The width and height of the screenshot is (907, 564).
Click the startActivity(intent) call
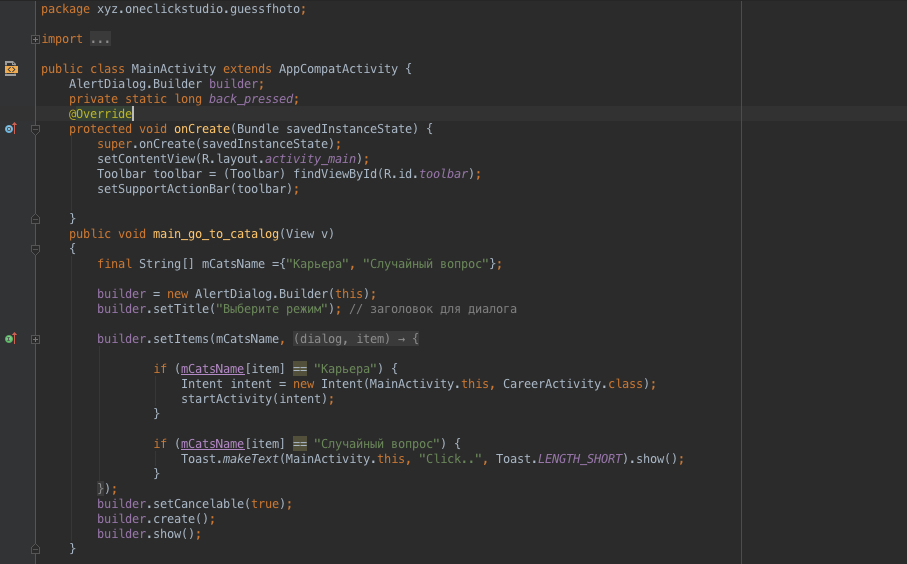(x=255, y=399)
